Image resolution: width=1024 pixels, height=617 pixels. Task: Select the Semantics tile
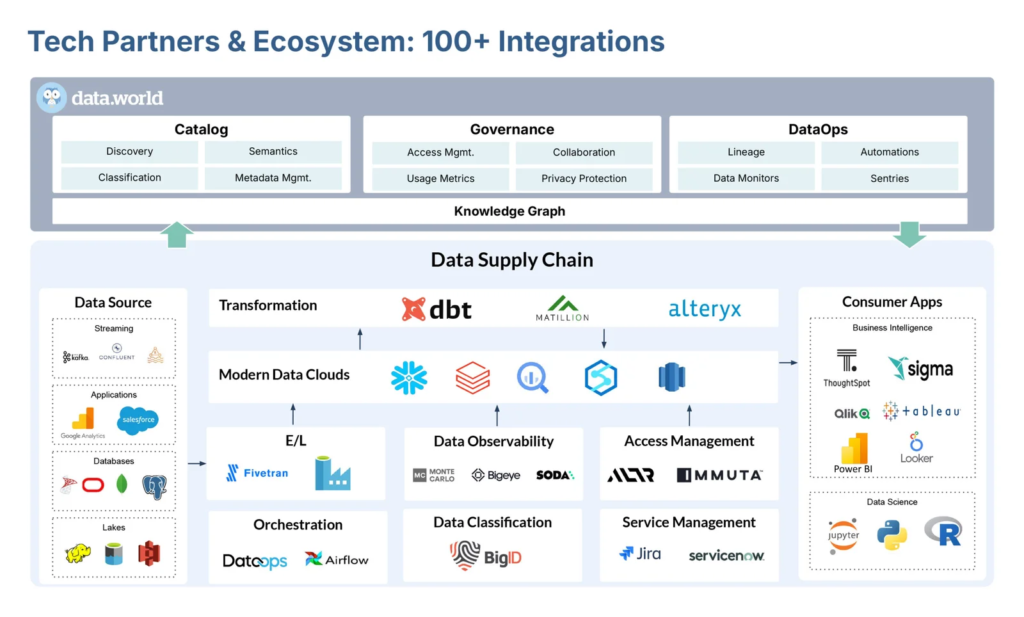[273, 151]
